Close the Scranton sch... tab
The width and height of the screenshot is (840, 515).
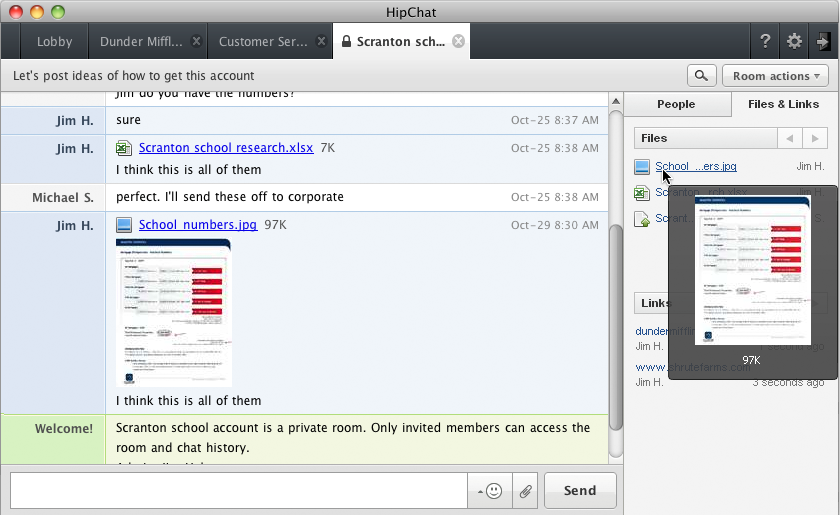click(458, 41)
